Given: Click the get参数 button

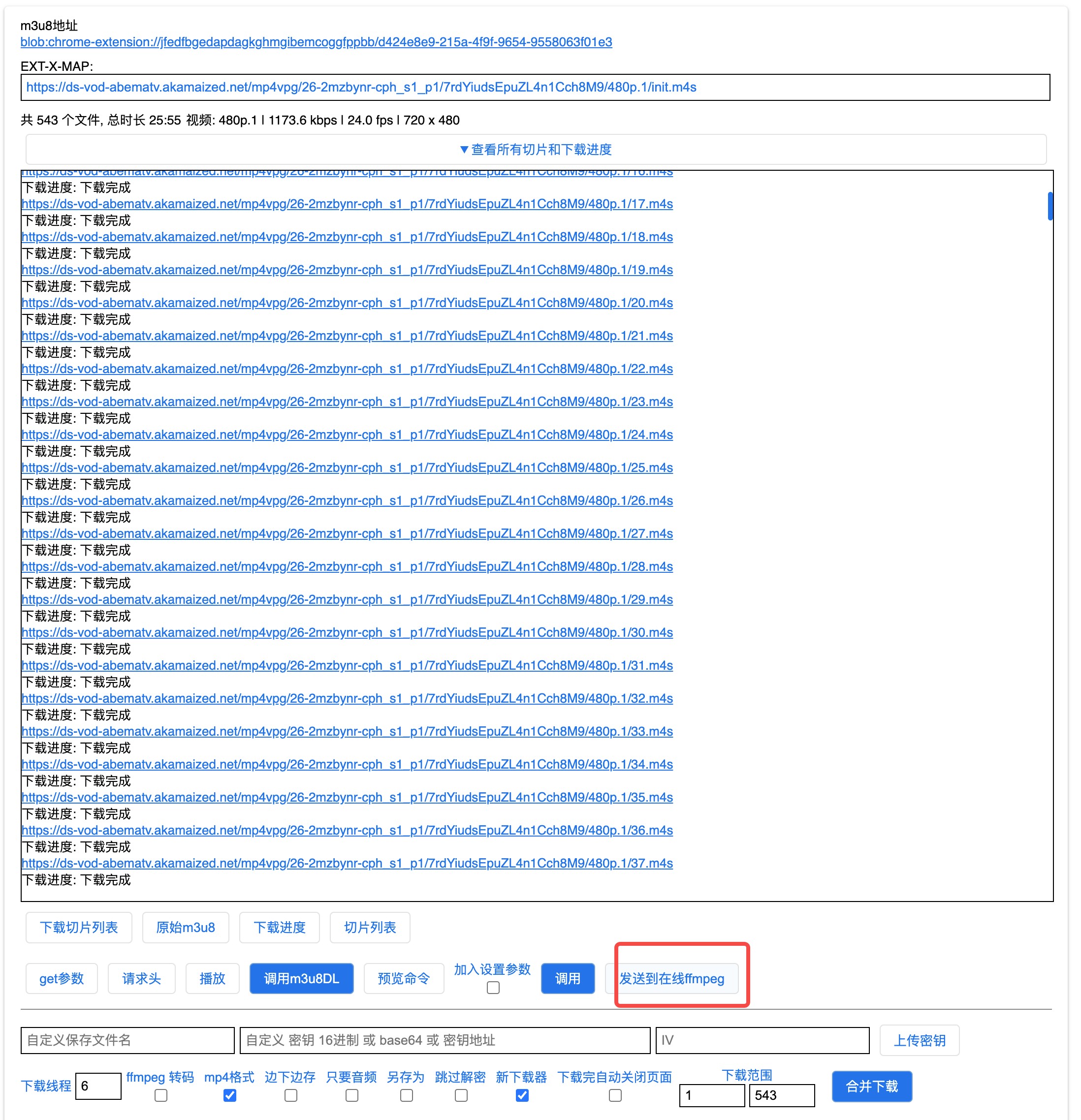Looking at the screenshot, I should [62, 979].
